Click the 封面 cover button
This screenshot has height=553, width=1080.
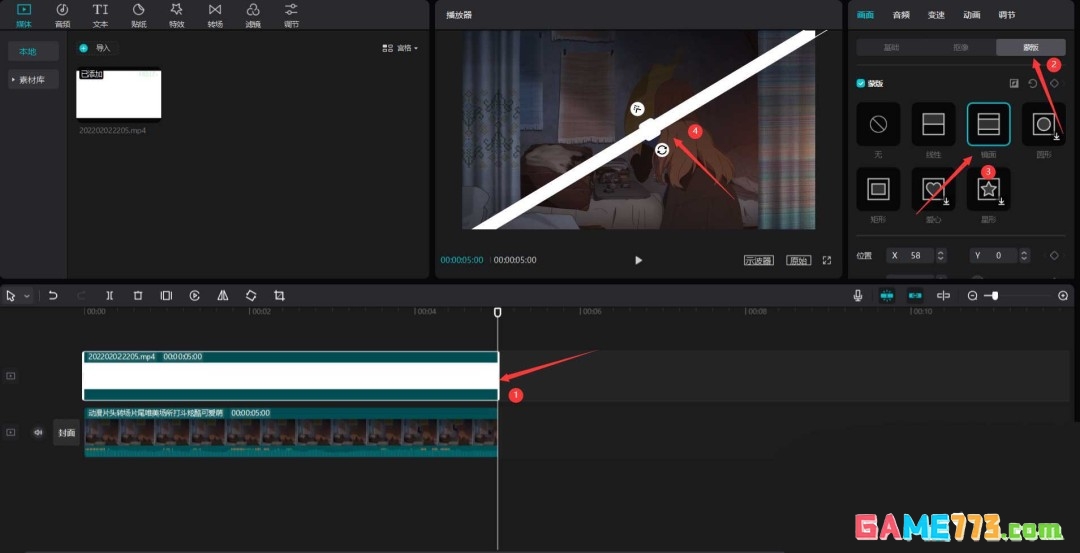click(67, 432)
